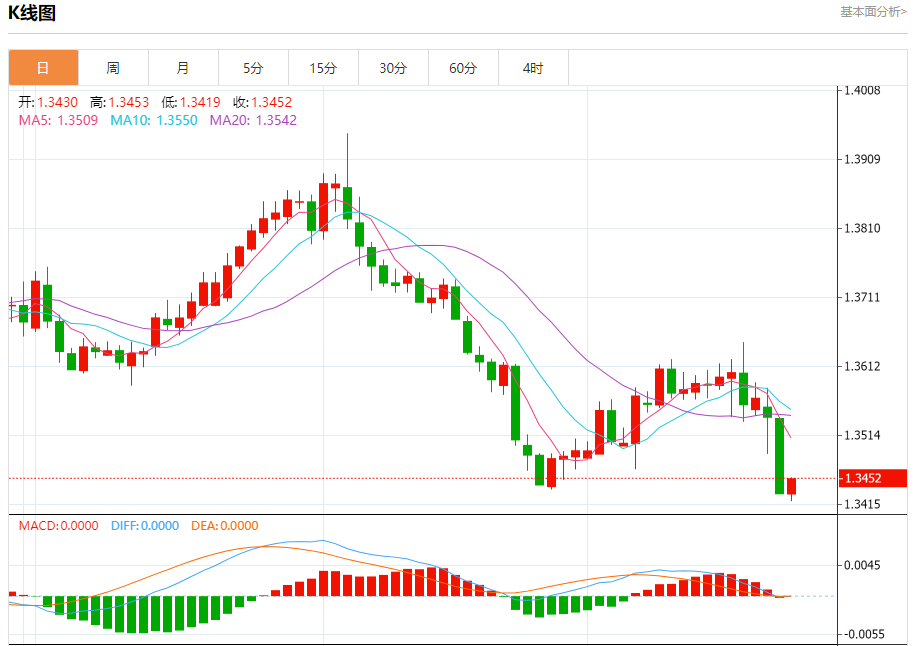
Task: Switch to the 月 monthly tab
Action: 183,68
